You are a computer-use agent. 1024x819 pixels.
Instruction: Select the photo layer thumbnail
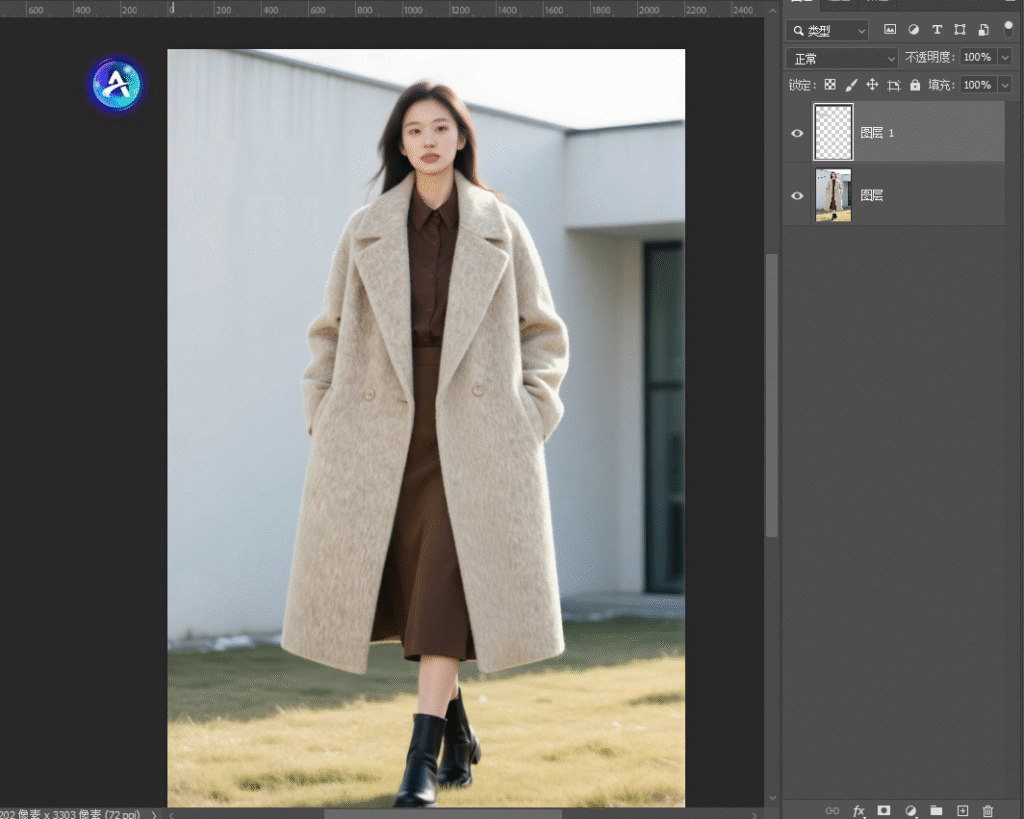(833, 195)
